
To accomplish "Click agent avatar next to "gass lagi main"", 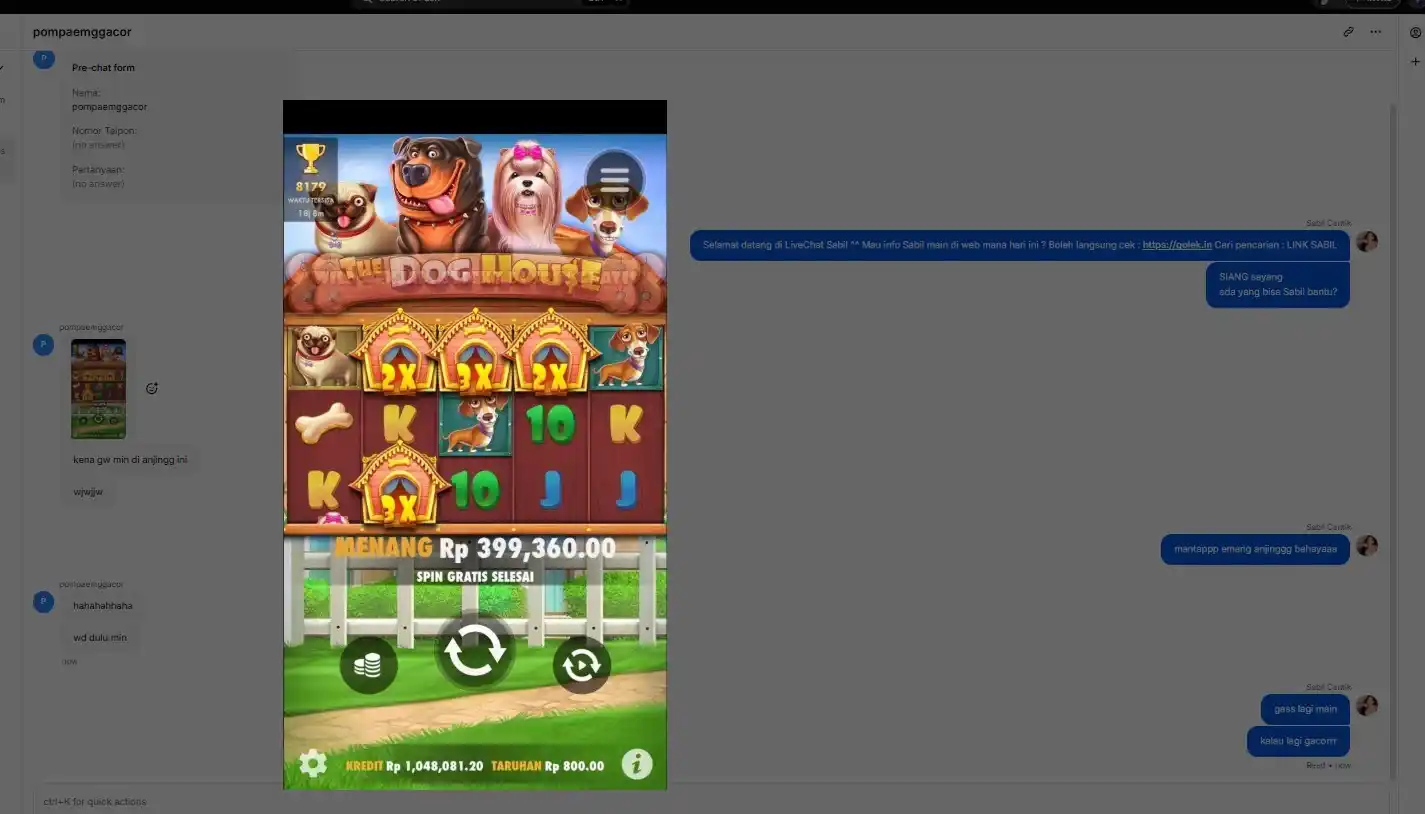I will (x=1367, y=705).
